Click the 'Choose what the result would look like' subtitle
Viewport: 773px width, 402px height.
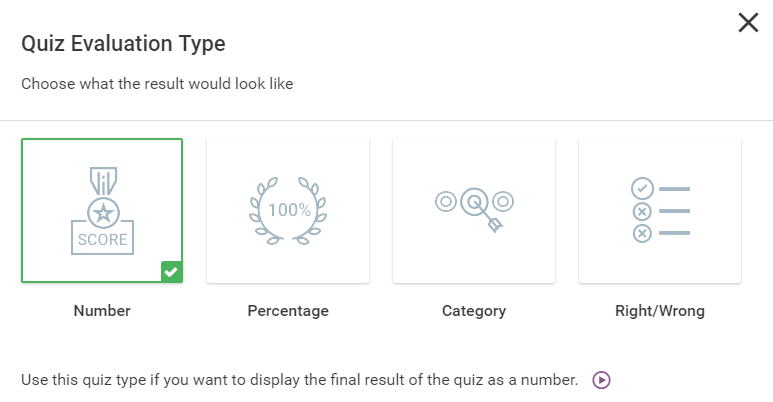[157, 84]
